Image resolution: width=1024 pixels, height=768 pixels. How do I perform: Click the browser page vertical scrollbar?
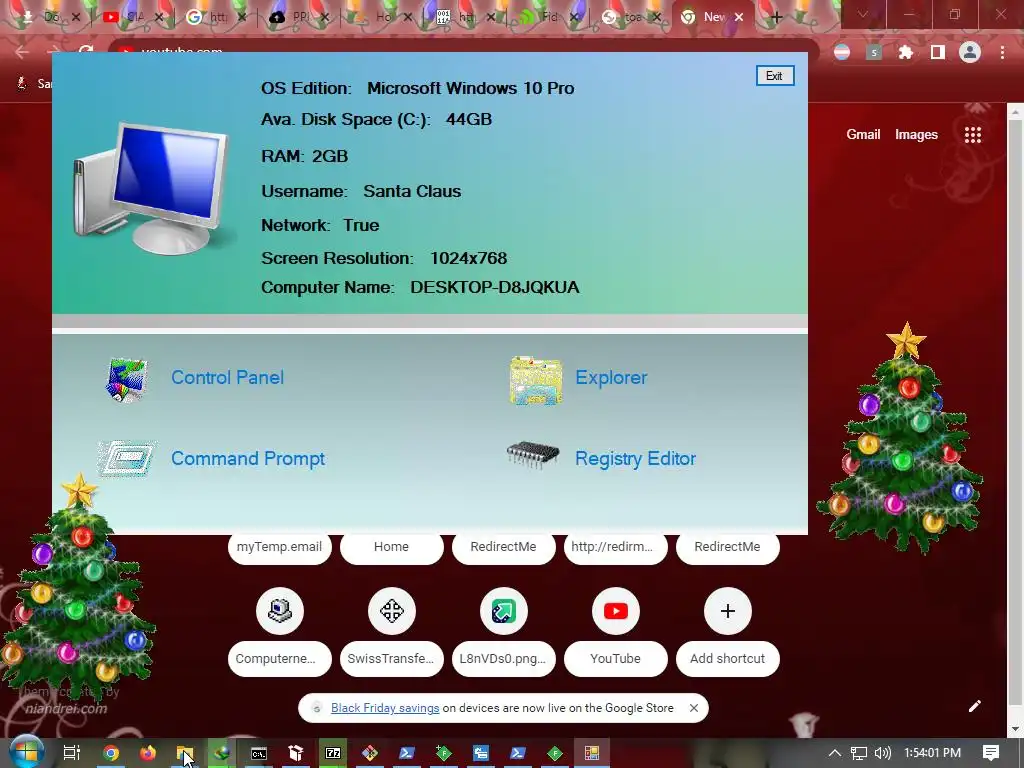point(1015,419)
